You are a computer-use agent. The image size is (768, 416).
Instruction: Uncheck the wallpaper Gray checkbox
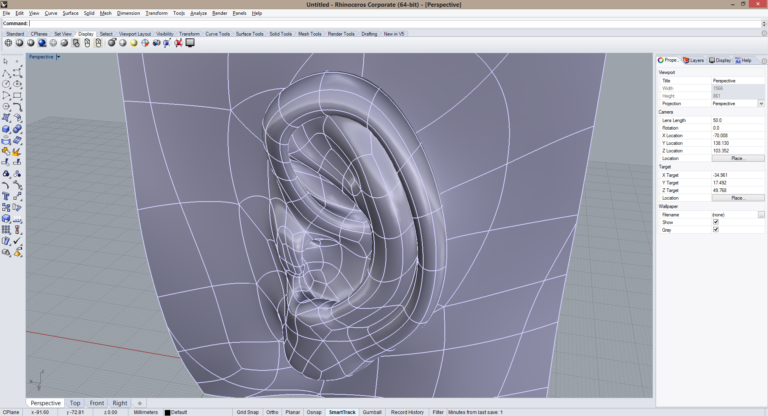point(715,230)
